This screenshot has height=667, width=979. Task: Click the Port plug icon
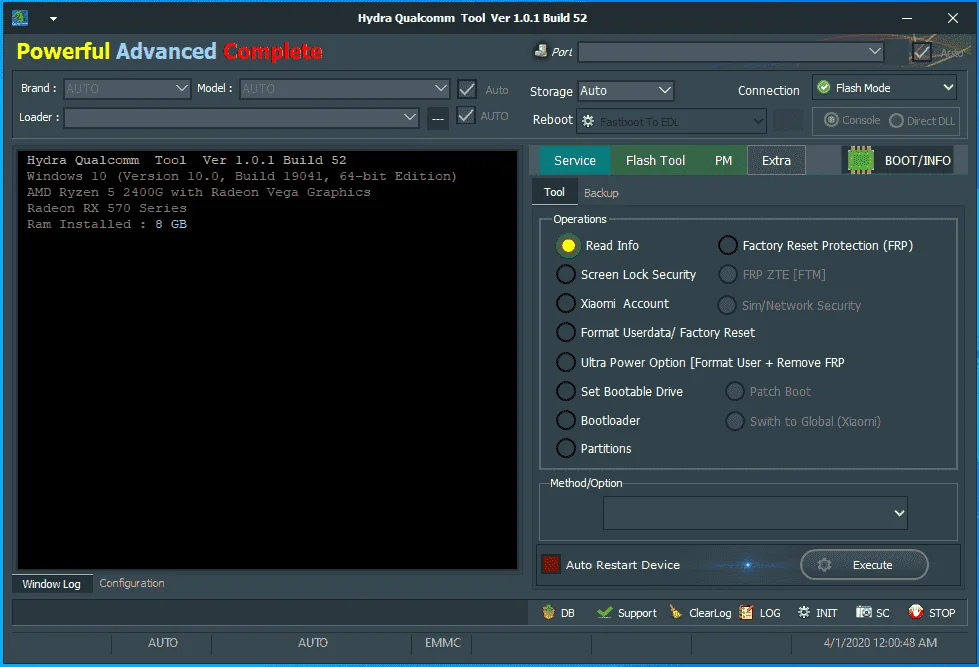(x=541, y=51)
